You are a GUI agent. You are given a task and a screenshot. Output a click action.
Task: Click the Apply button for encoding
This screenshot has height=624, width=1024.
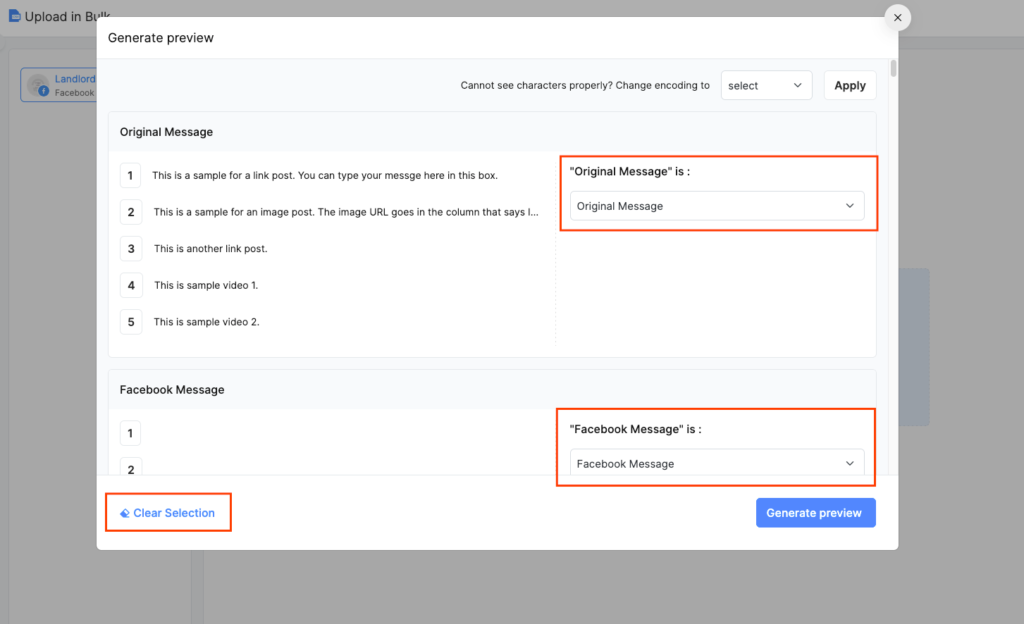(849, 85)
